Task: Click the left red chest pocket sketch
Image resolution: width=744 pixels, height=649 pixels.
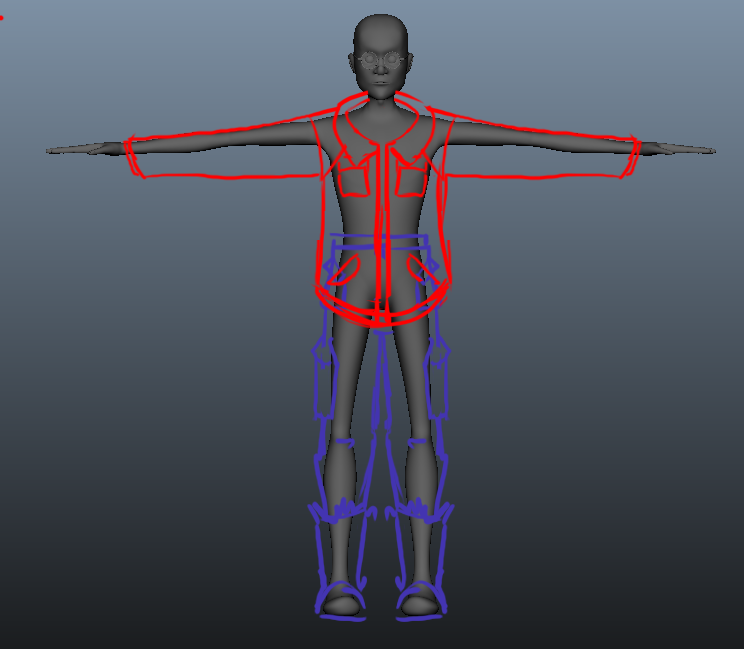Action: [353, 177]
